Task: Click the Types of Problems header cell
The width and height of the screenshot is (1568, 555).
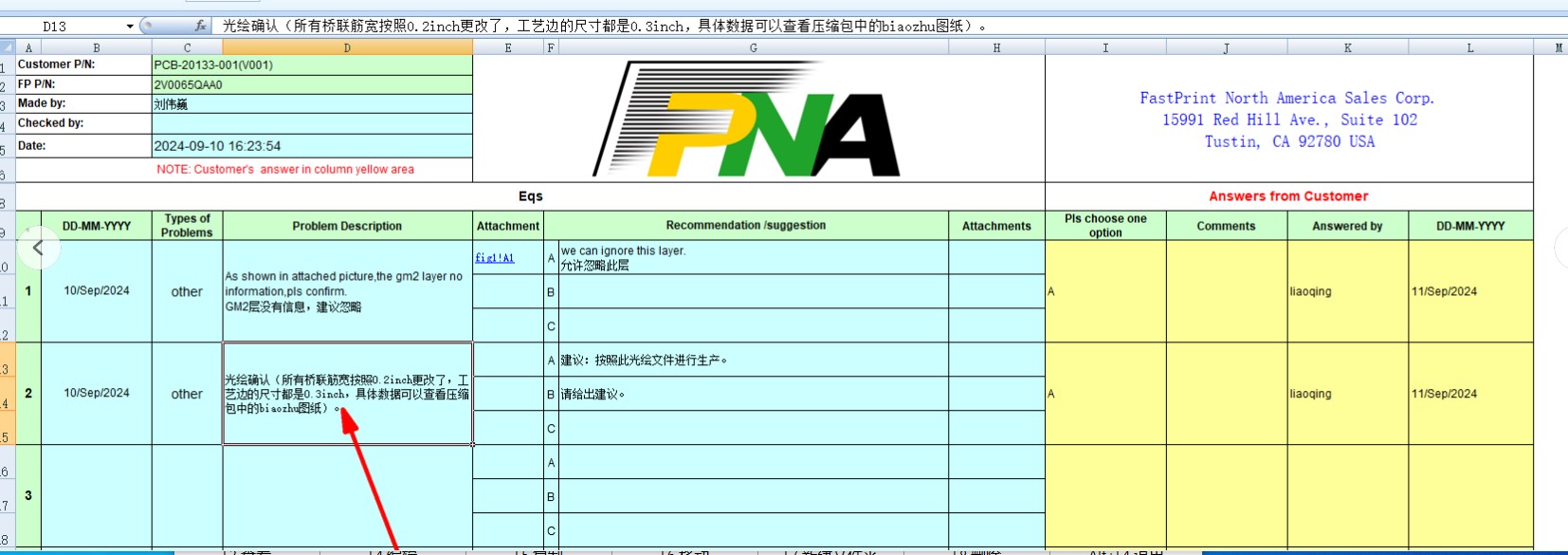Action: [x=187, y=226]
